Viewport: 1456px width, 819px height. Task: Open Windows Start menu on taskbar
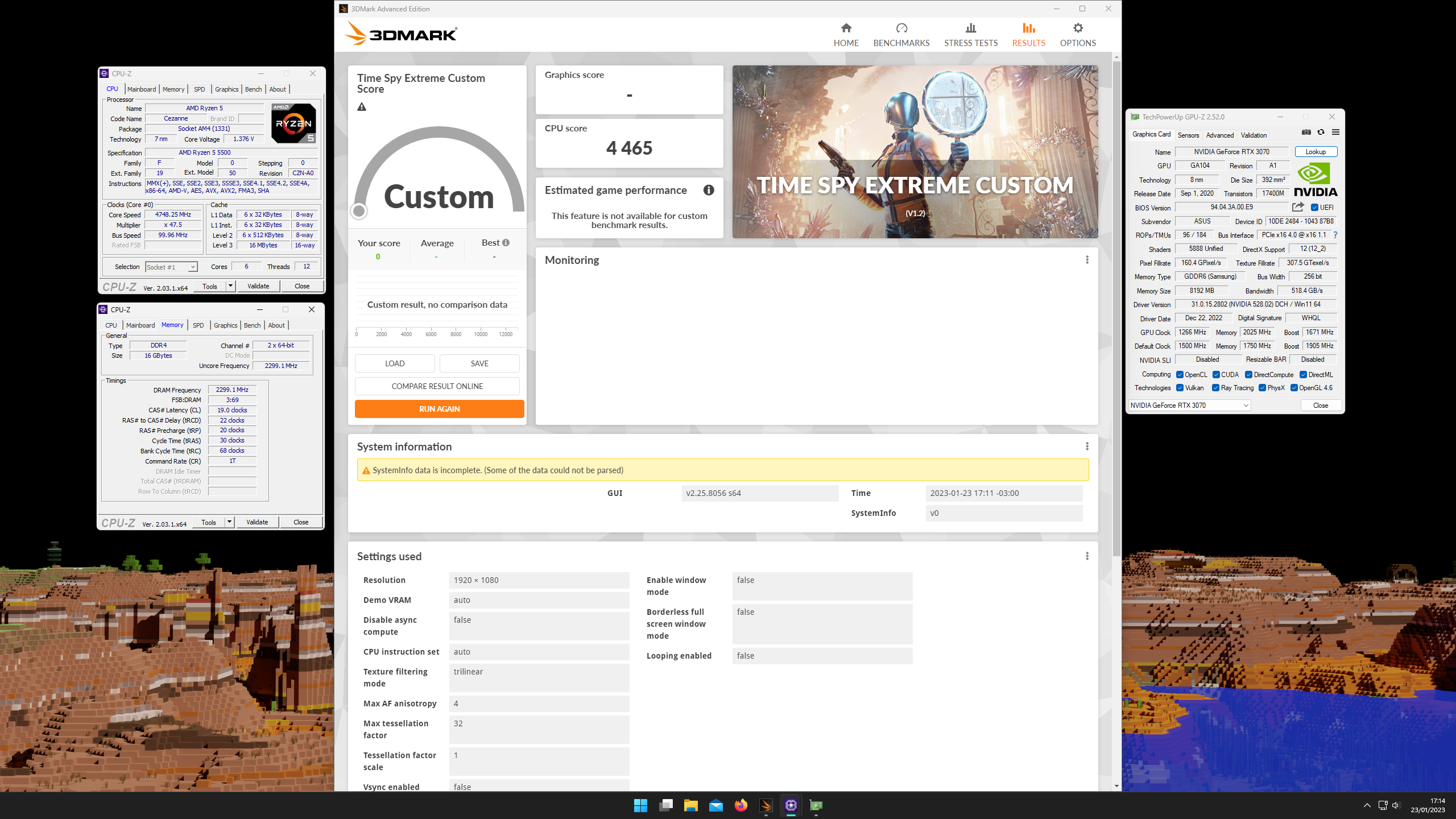(x=640, y=805)
